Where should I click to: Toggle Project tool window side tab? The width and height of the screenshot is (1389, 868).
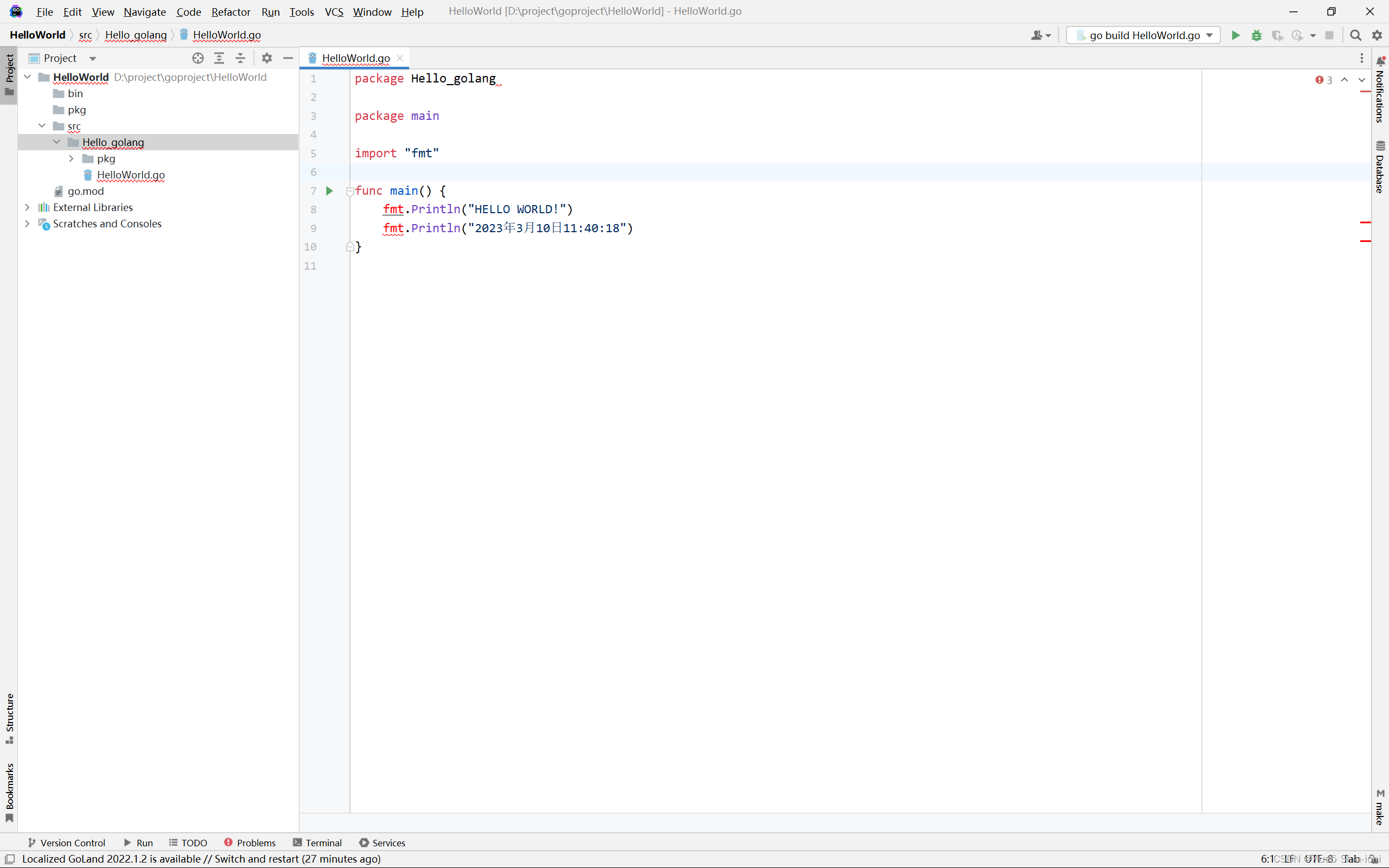[x=9, y=75]
